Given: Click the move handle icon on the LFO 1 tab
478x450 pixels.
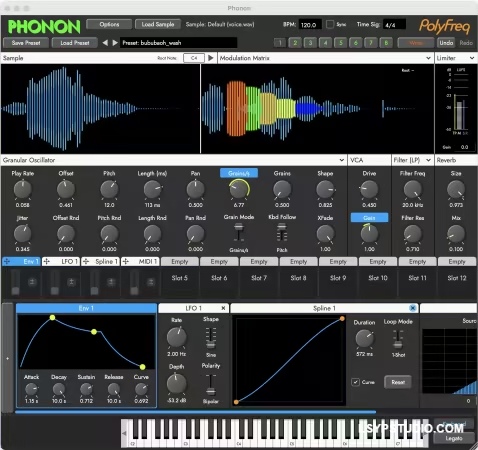Looking at the screenshot, I should point(46,262).
